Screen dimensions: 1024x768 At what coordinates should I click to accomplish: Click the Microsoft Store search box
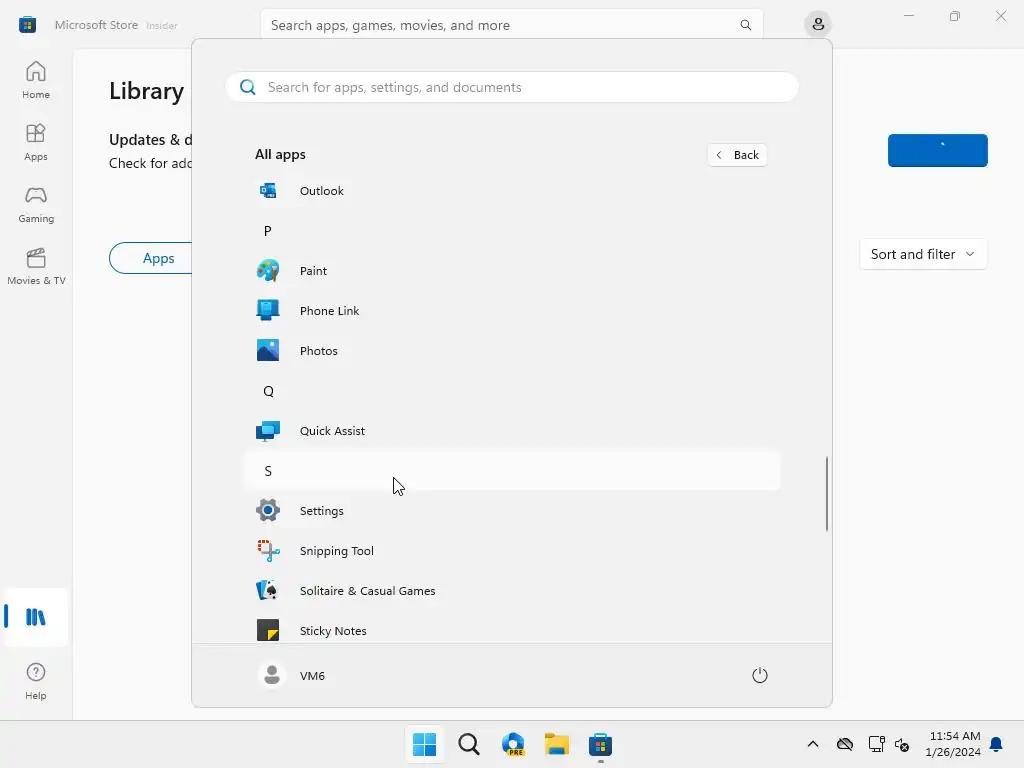pyautogui.click(x=511, y=25)
